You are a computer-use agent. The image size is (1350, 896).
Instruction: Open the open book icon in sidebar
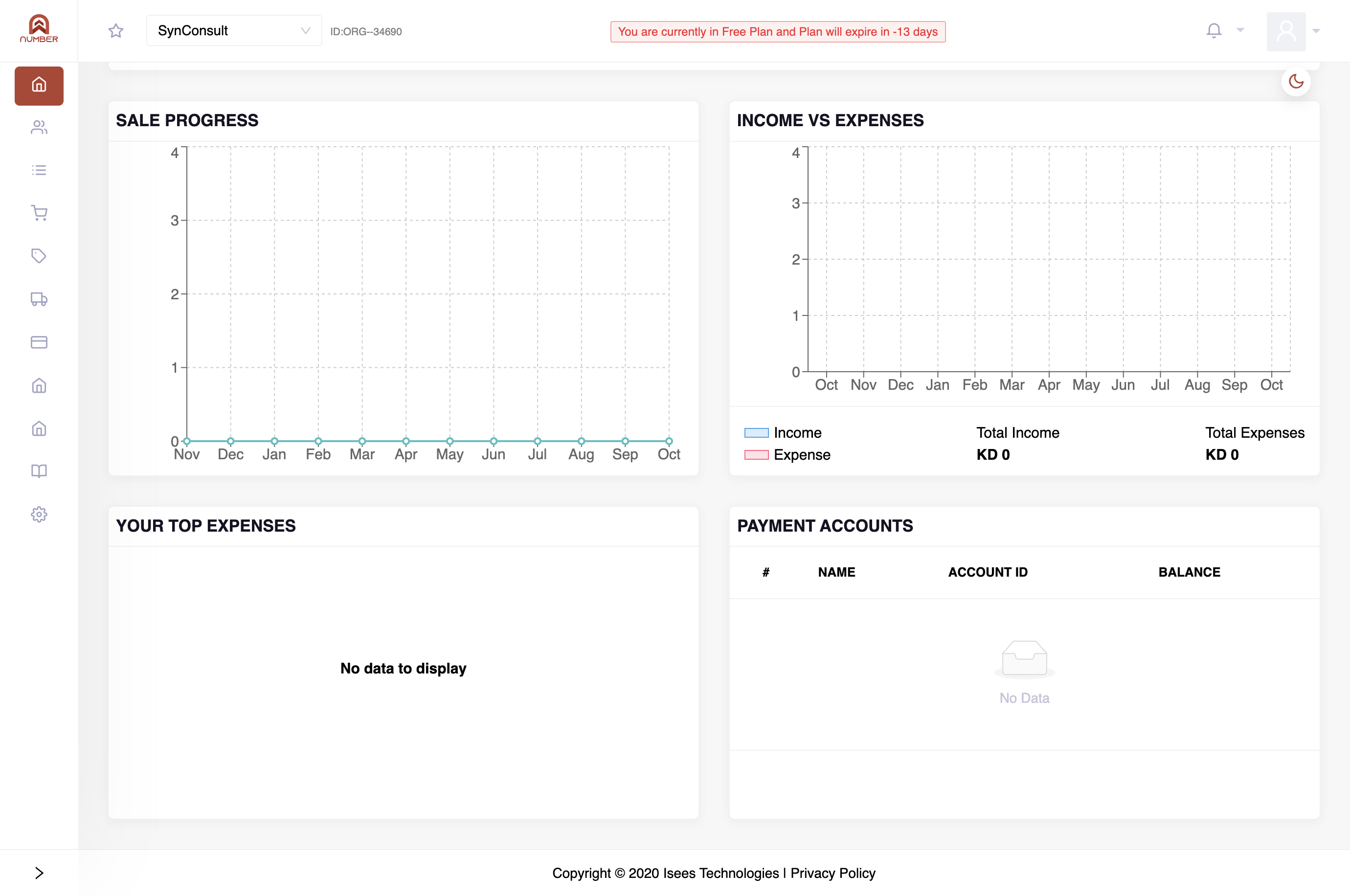point(39,471)
